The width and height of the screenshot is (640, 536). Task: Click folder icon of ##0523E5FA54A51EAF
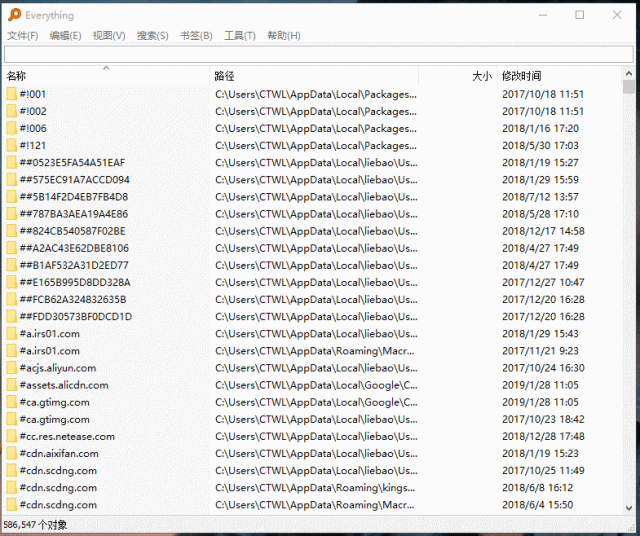pyautogui.click(x=11, y=162)
